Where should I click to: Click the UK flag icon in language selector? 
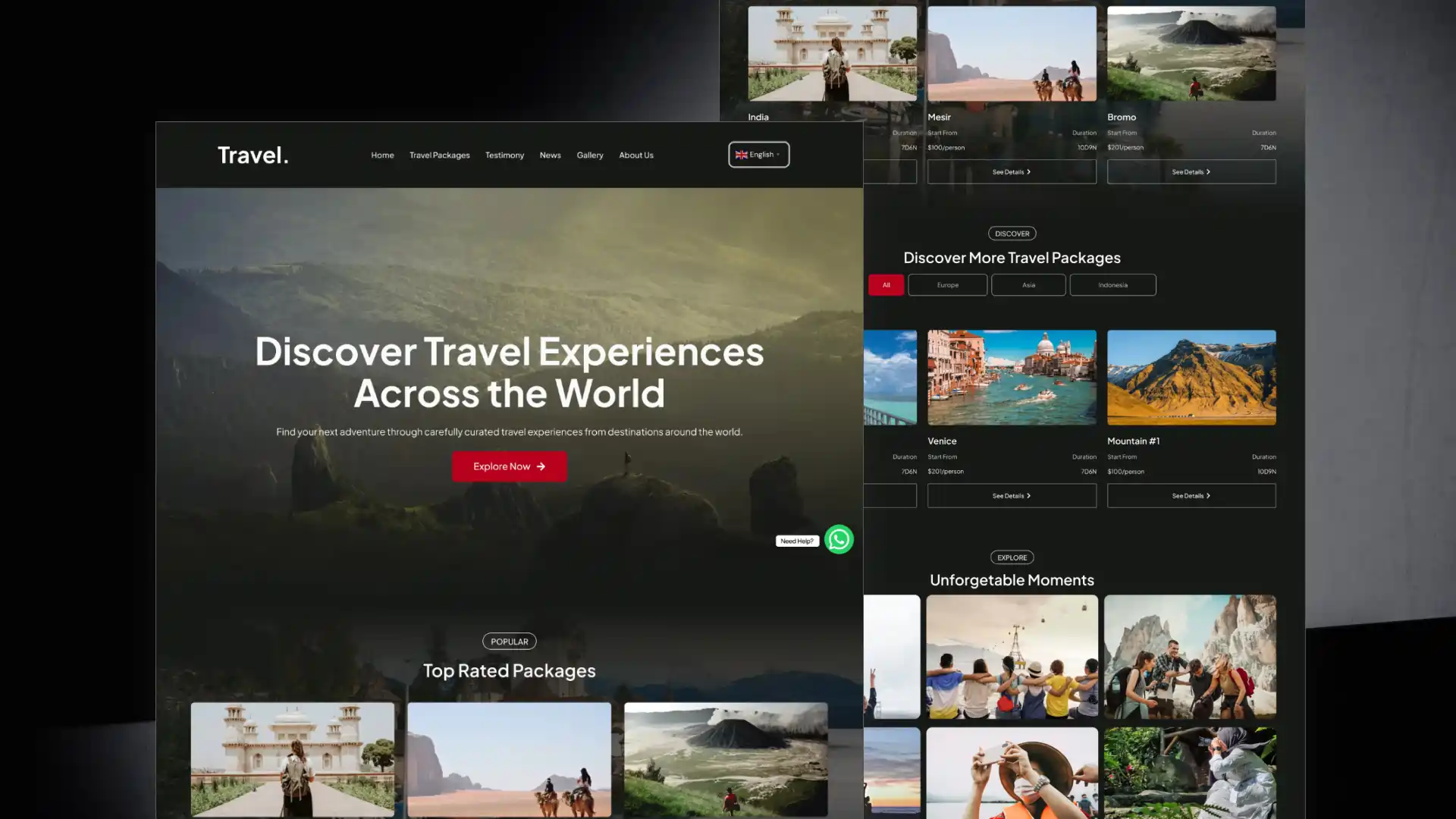(x=741, y=155)
